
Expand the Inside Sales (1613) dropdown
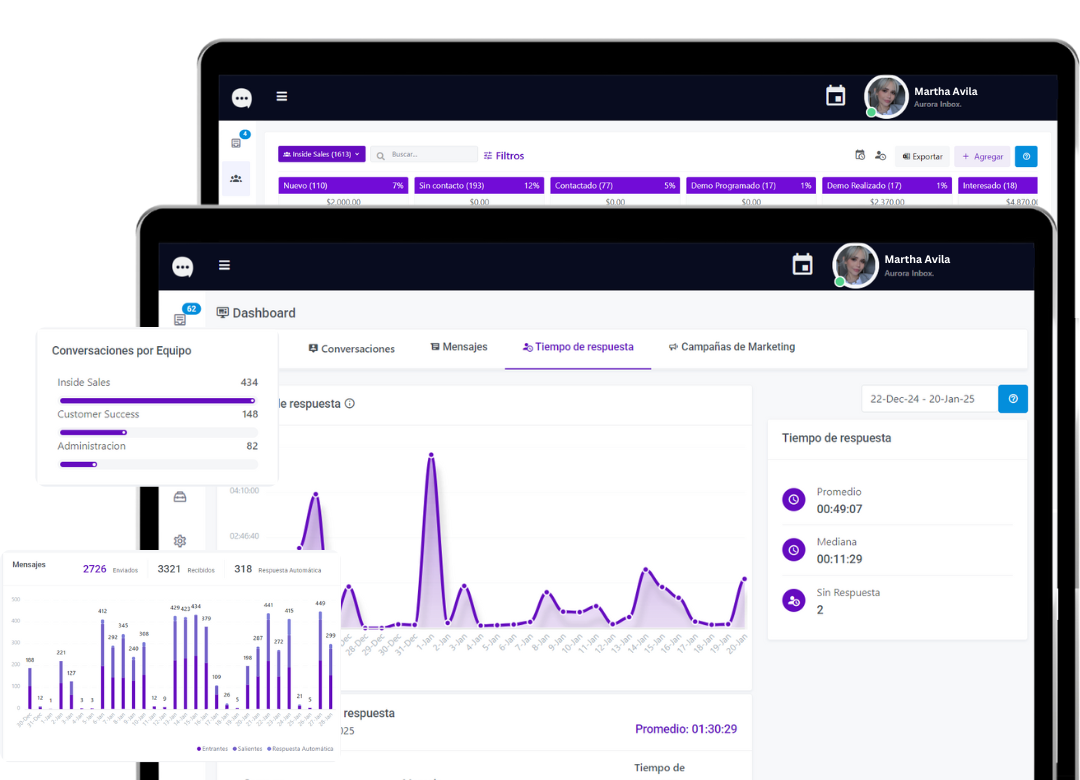point(322,154)
